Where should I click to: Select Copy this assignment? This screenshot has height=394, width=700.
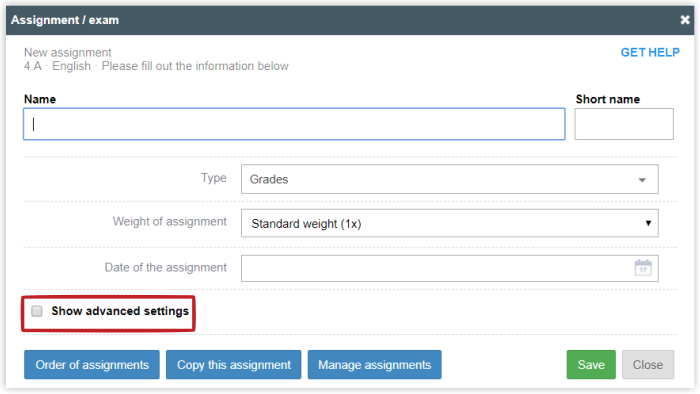(x=233, y=365)
